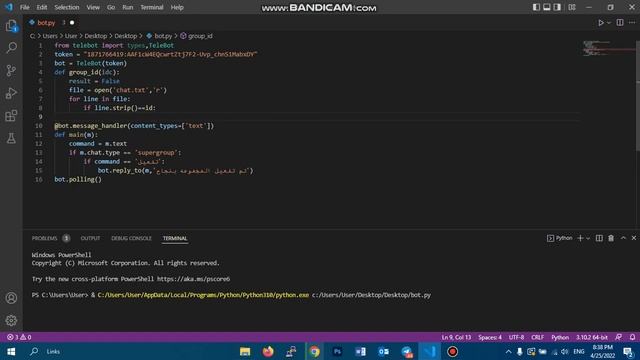640x360 pixels.
Task: Open the File menu
Action: (24, 7)
